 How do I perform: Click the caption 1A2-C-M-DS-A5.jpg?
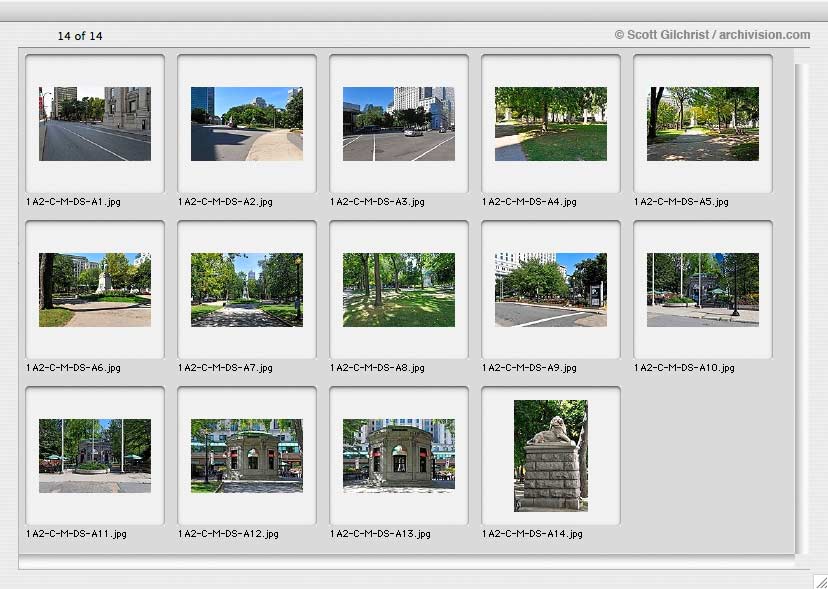682,202
